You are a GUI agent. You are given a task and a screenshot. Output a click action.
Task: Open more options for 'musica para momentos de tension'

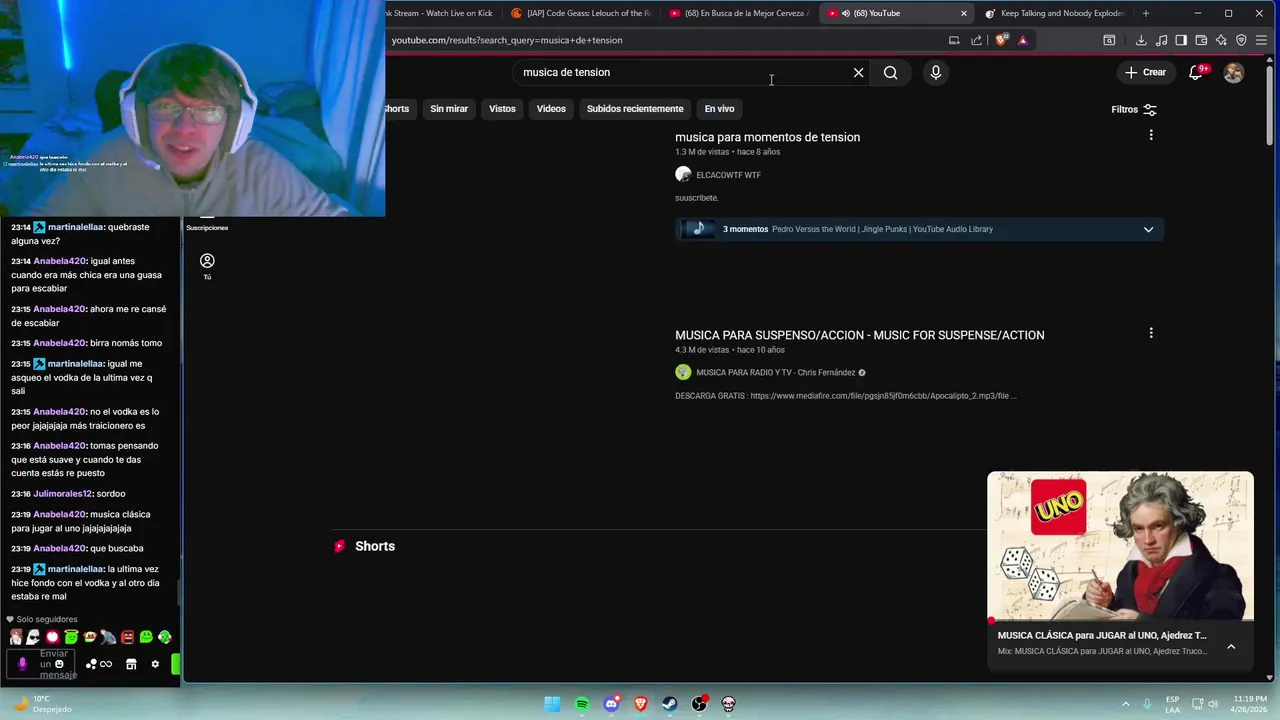pyautogui.click(x=1151, y=135)
